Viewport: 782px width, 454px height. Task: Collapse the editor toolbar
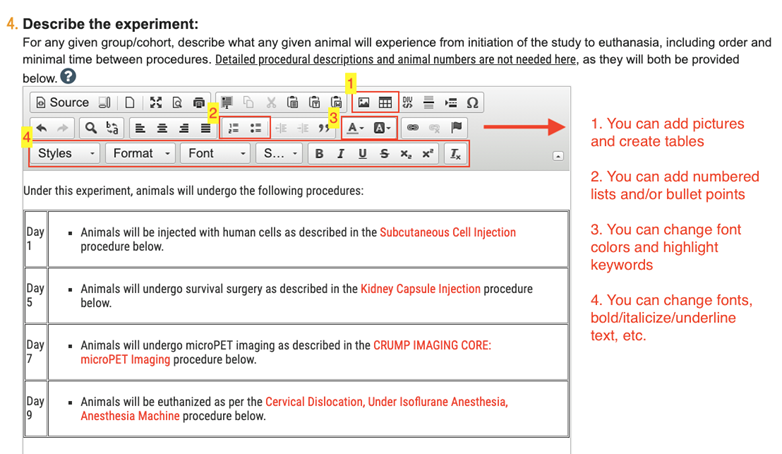click(558, 156)
